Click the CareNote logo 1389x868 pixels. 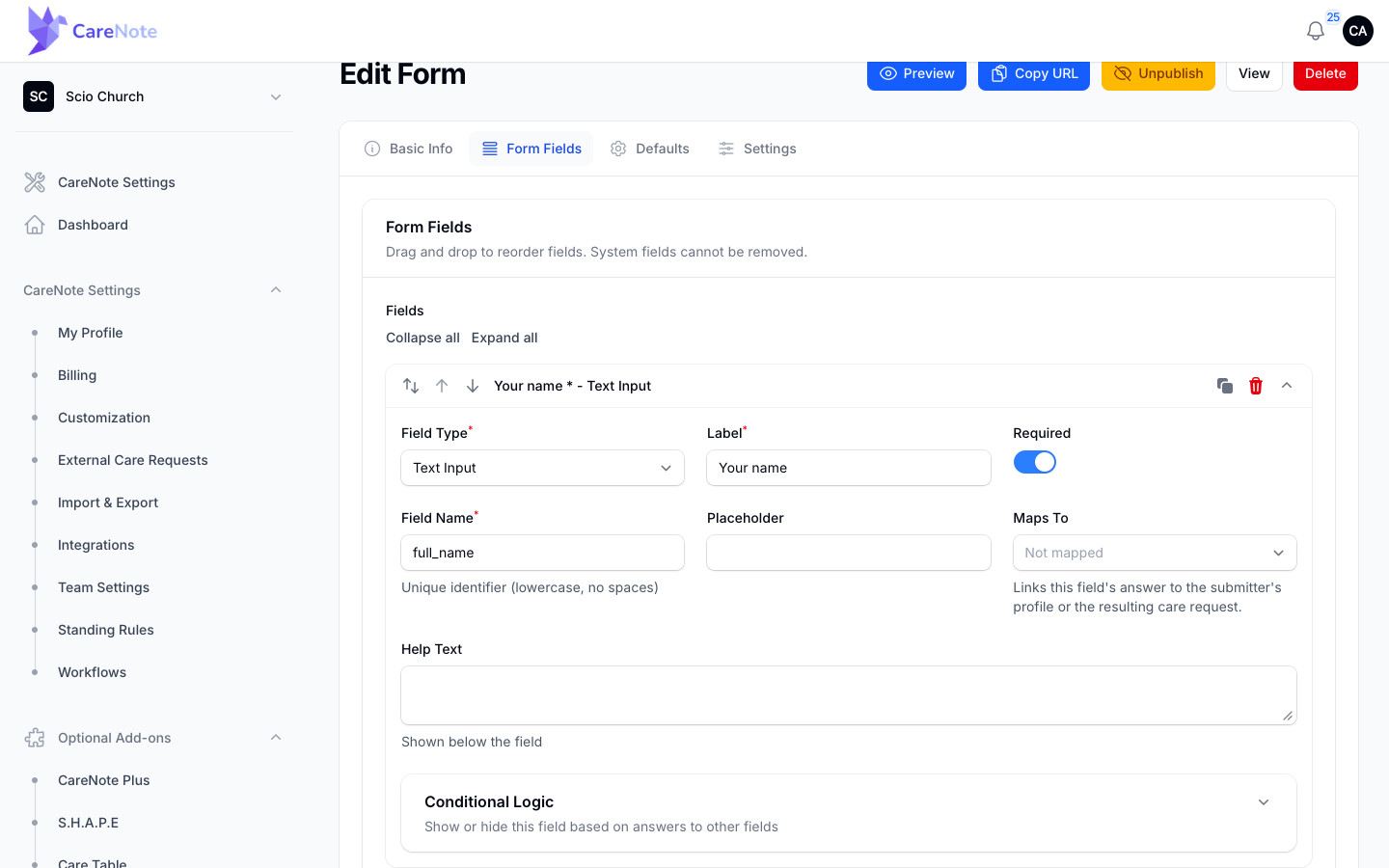(x=93, y=31)
